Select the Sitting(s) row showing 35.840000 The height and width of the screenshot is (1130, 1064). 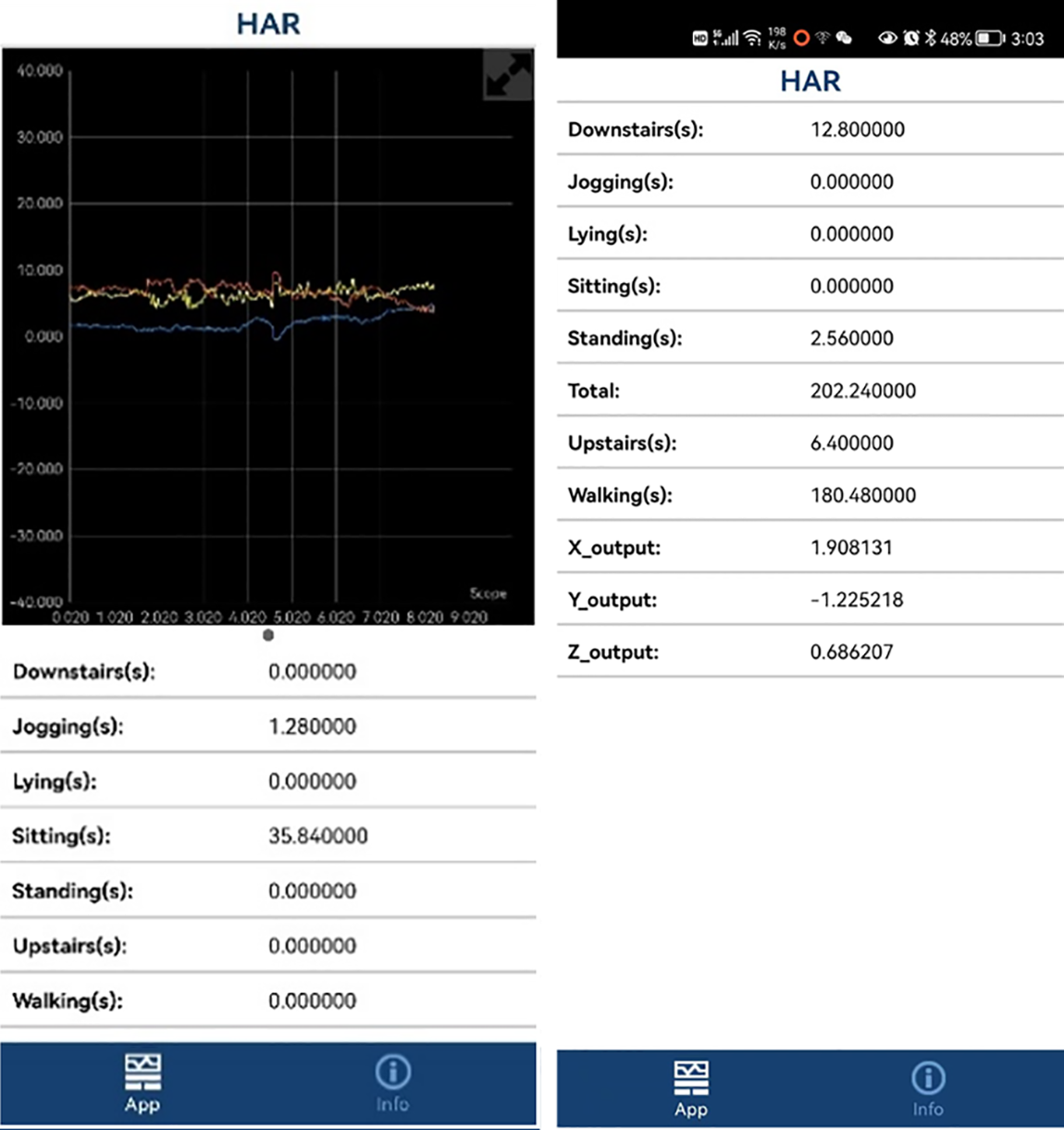coord(268,836)
